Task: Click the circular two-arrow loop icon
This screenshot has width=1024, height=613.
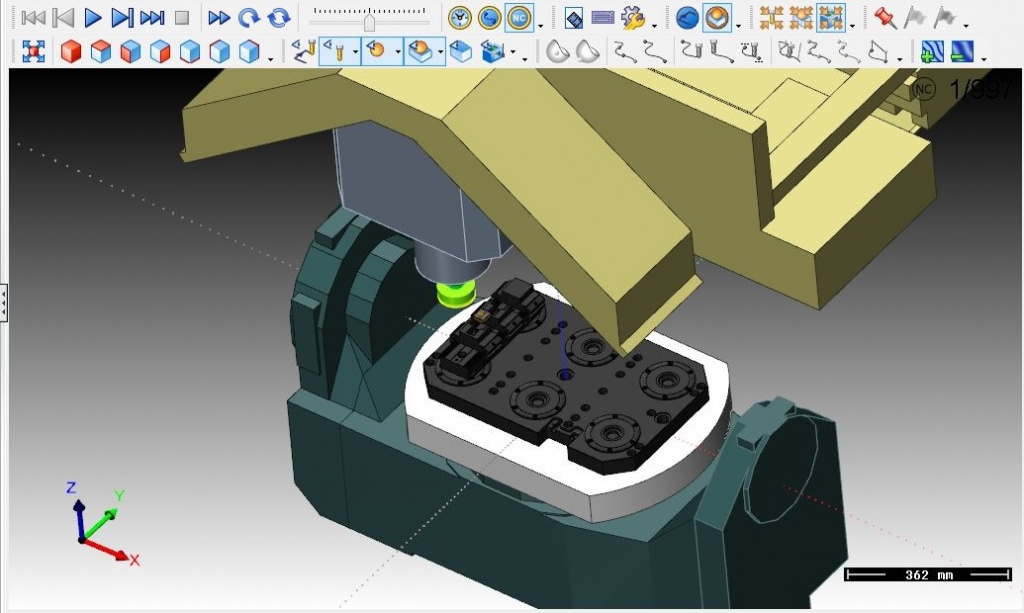Action: [x=279, y=18]
